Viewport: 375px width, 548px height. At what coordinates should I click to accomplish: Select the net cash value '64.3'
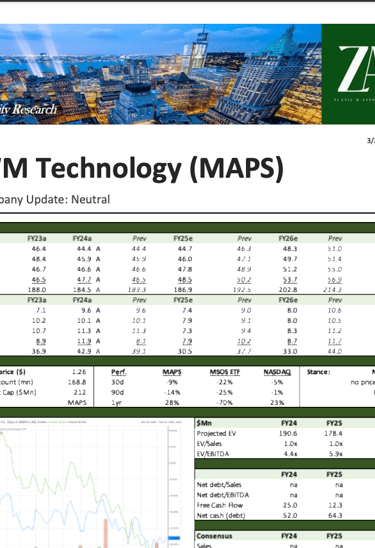coord(336,515)
